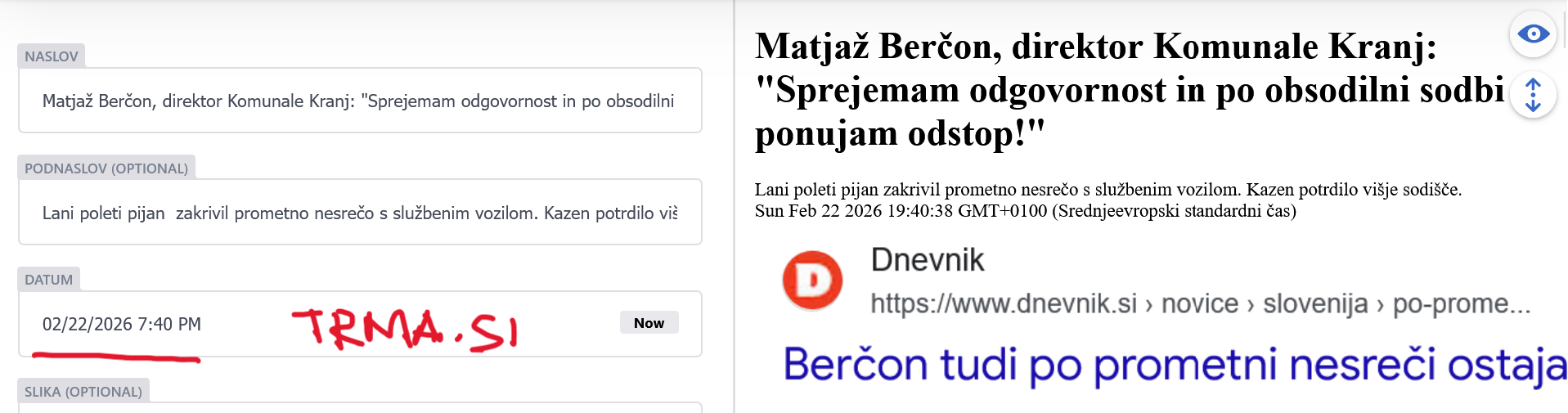
Task: Click the NASLOV field label
Action: pyautogui.click(x=52, y=56)
